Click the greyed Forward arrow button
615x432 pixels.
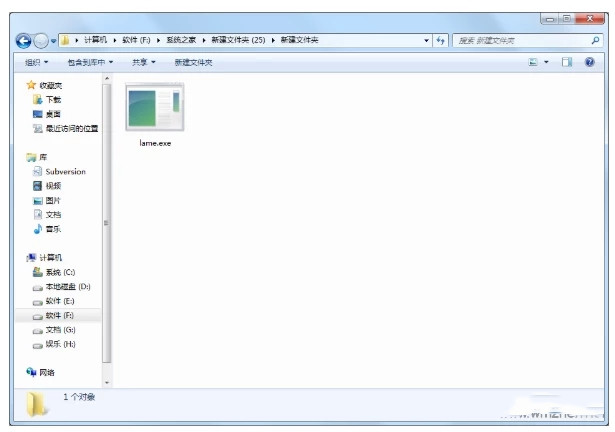tap(41, 40)
